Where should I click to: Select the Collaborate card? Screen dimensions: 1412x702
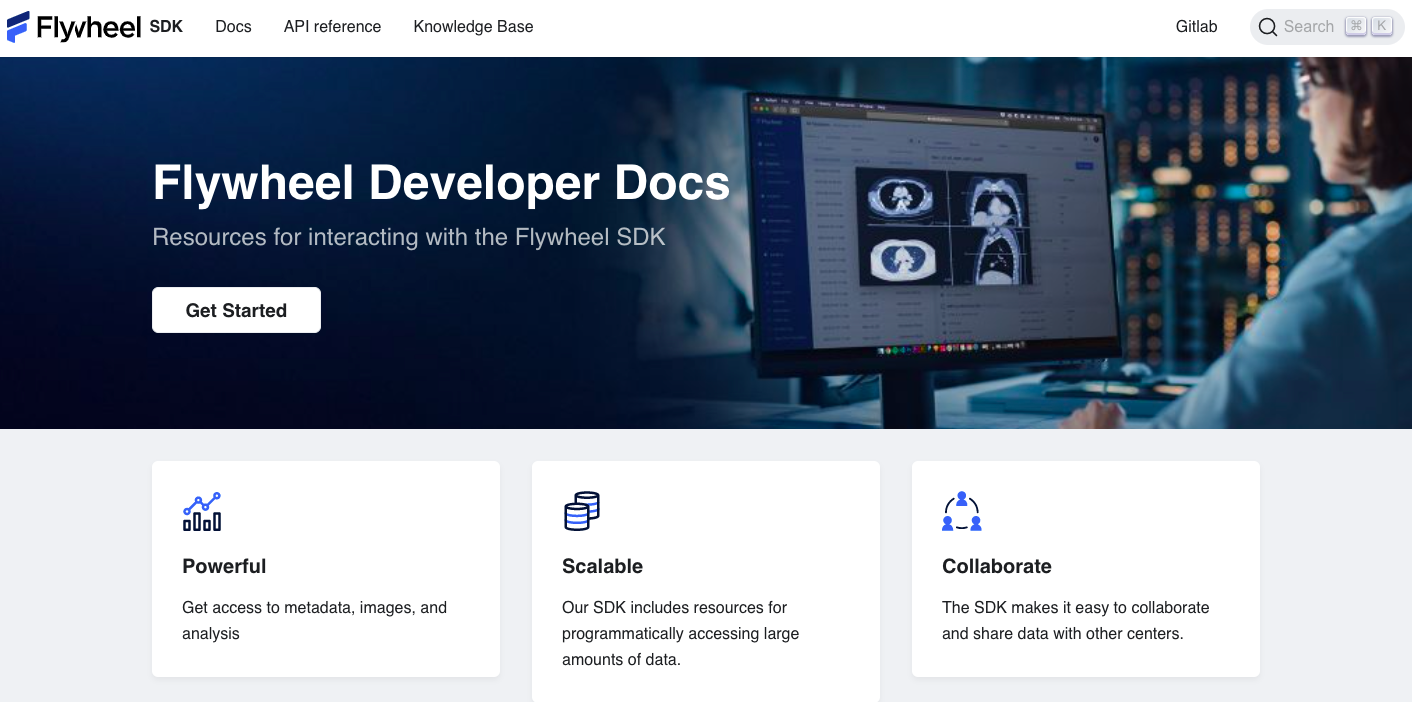tap(1086, 568)
